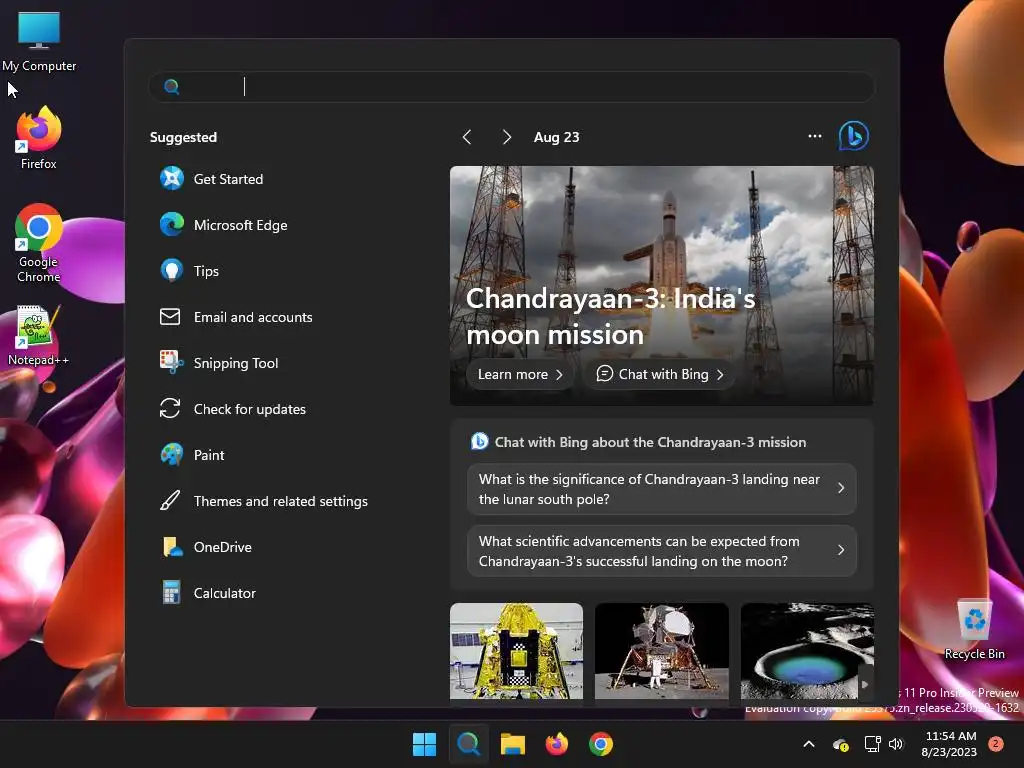Show hidden tray icons chevron

click(808, 744)
